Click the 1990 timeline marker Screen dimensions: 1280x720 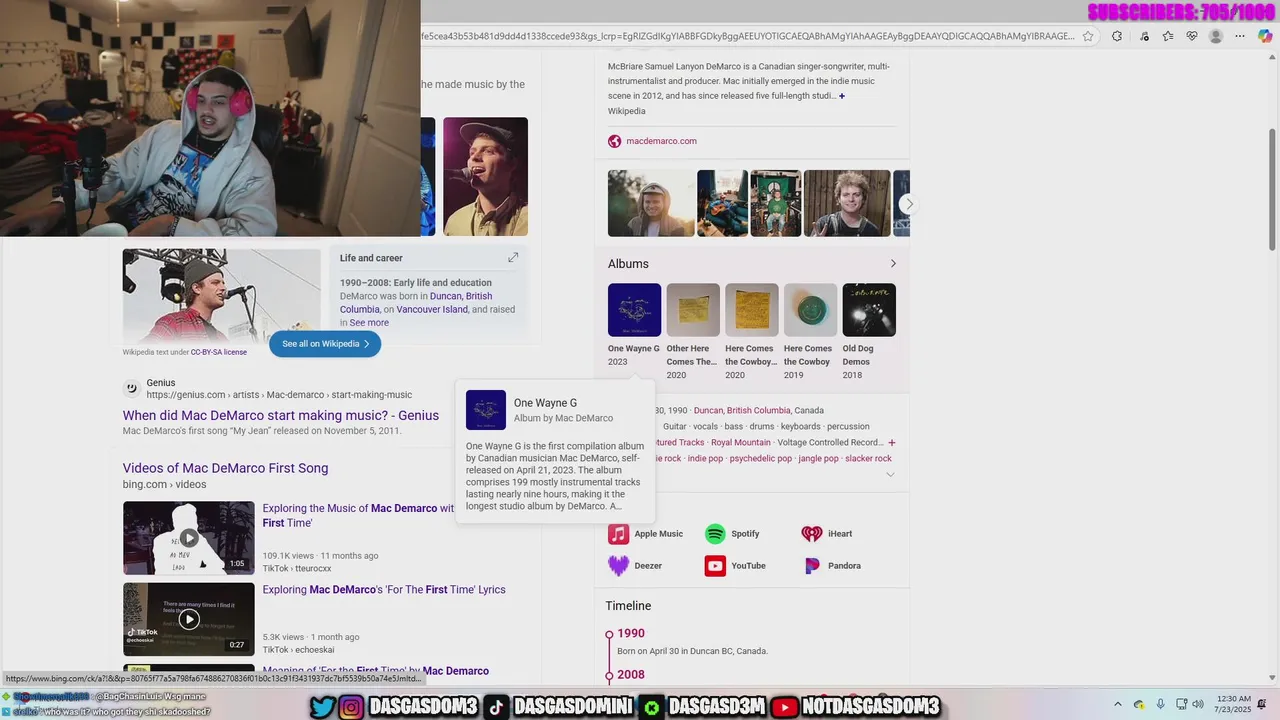[x=609, y=633]
